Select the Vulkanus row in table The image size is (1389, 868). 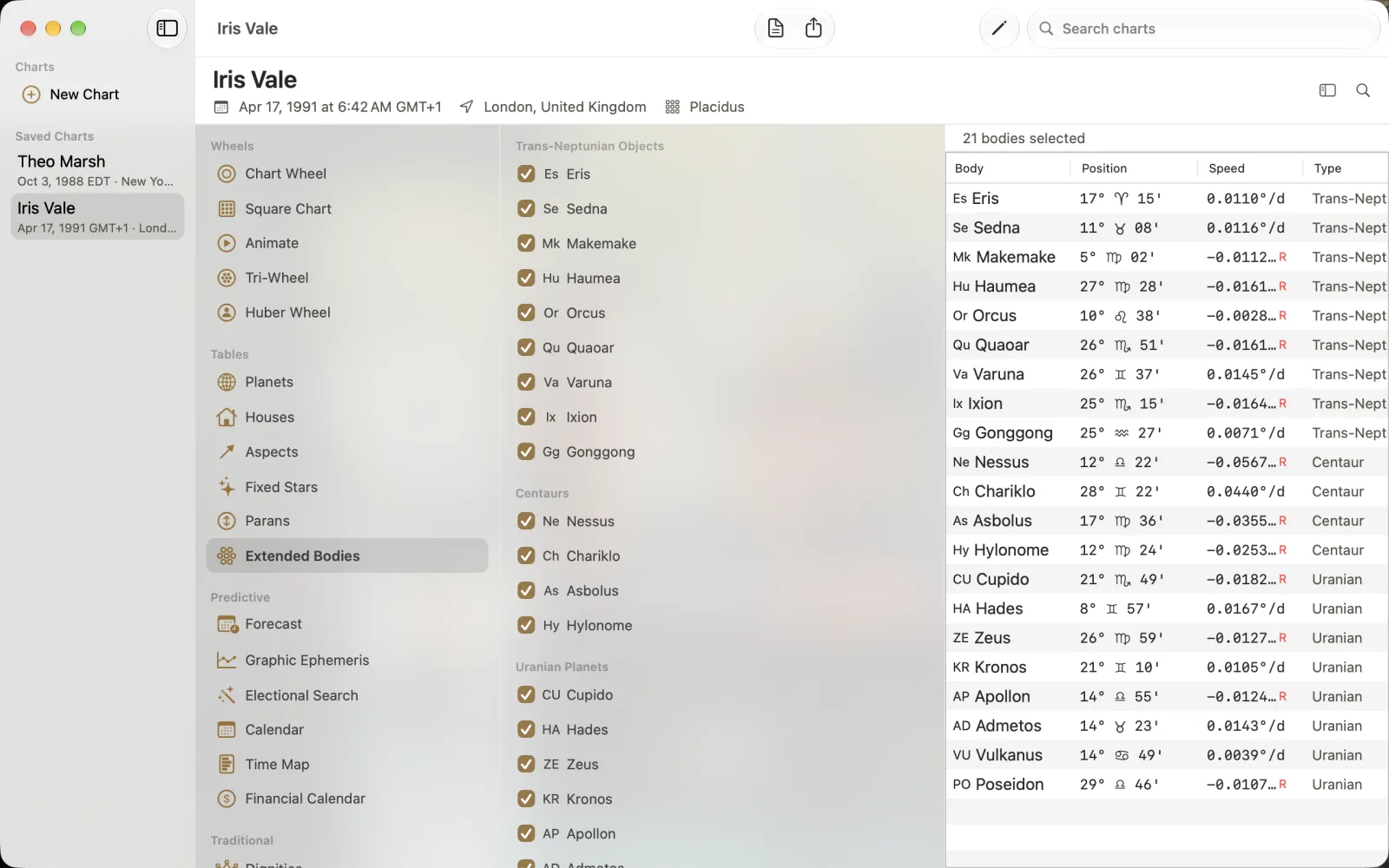(1167, 755)
